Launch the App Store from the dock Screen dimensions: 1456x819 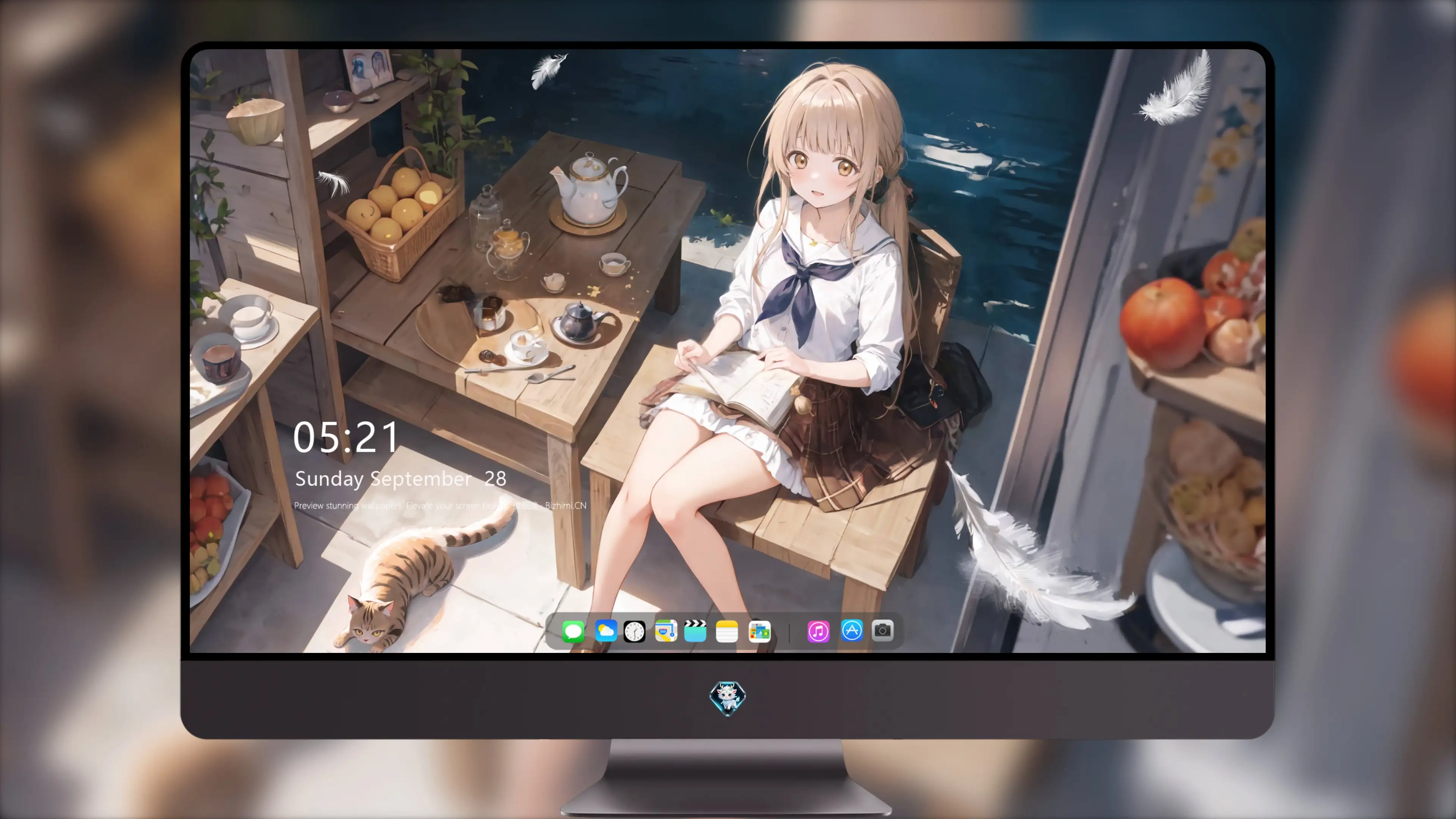click(x=851, y=630)
